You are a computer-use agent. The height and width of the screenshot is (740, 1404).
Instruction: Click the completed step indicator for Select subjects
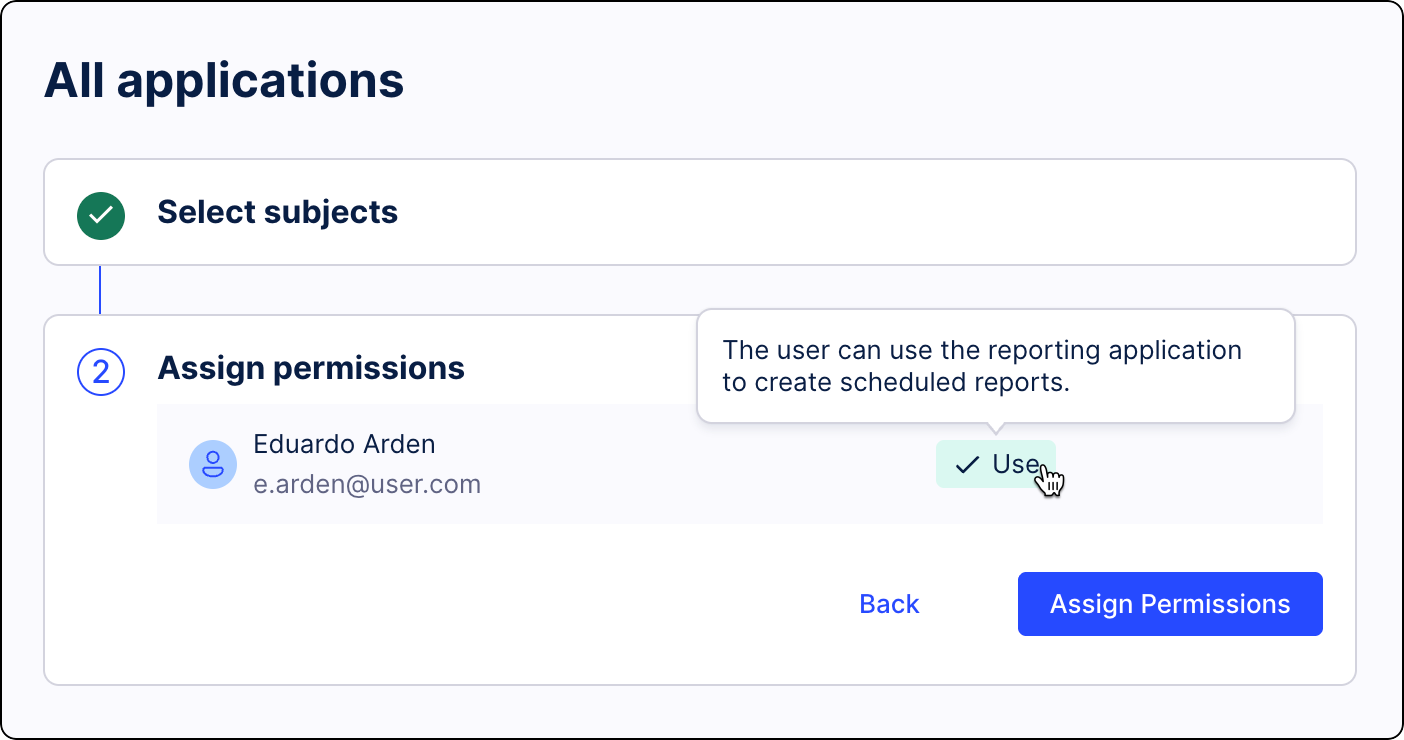100,212
